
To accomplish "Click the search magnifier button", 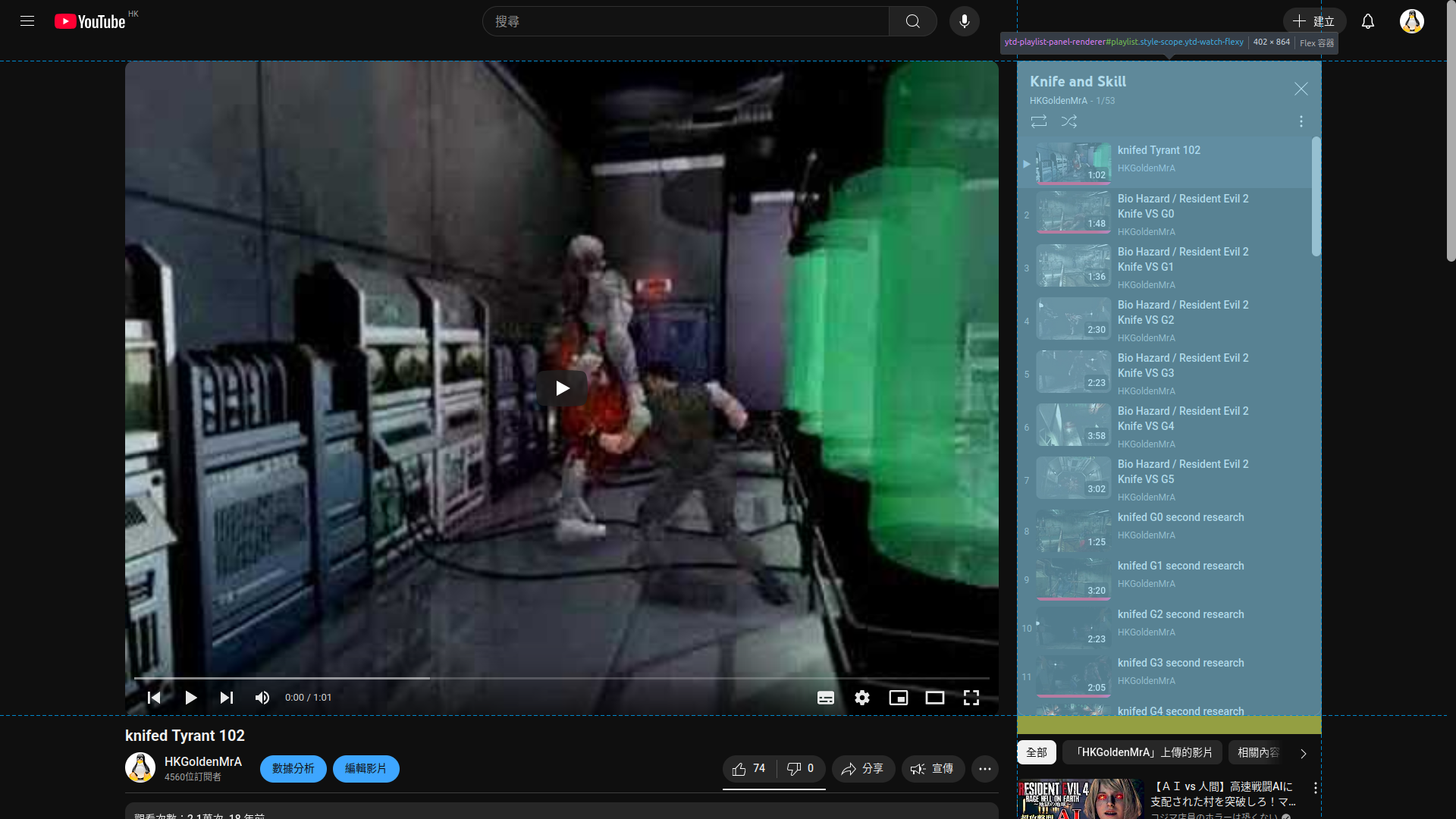I will pos(913,21).
